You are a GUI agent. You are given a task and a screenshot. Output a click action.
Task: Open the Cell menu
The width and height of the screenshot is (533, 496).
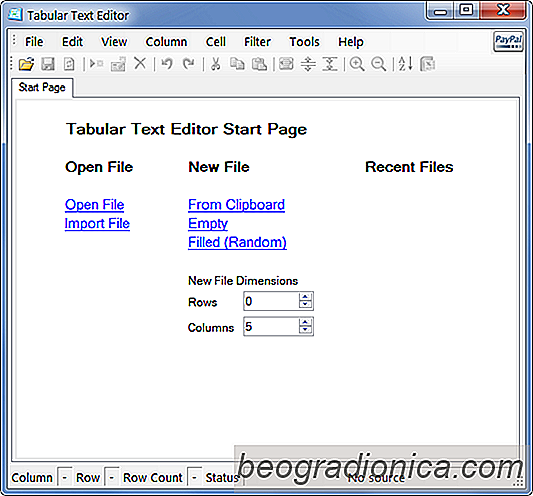[216, 42]
